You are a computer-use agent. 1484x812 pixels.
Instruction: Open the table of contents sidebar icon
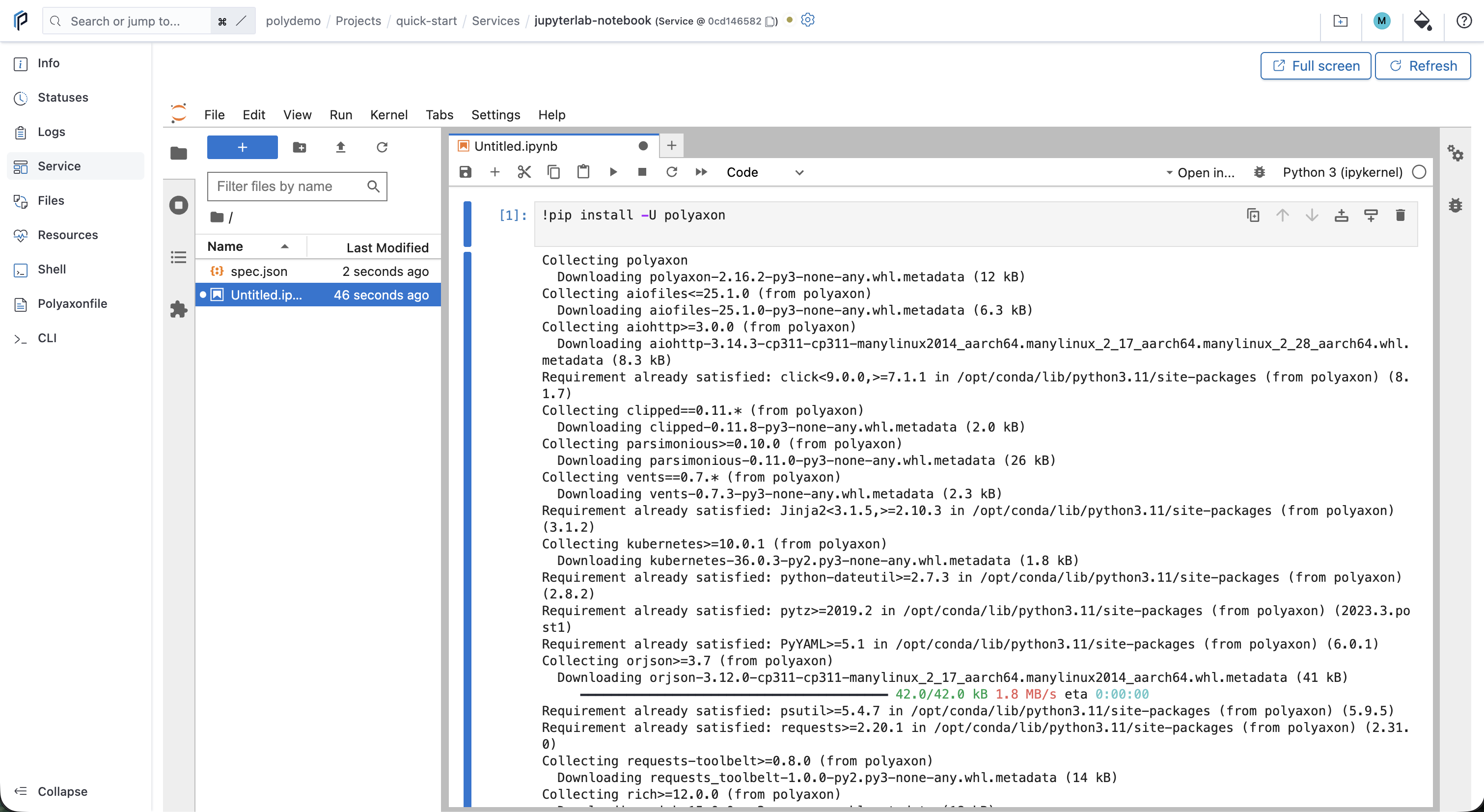click(179, 257)
